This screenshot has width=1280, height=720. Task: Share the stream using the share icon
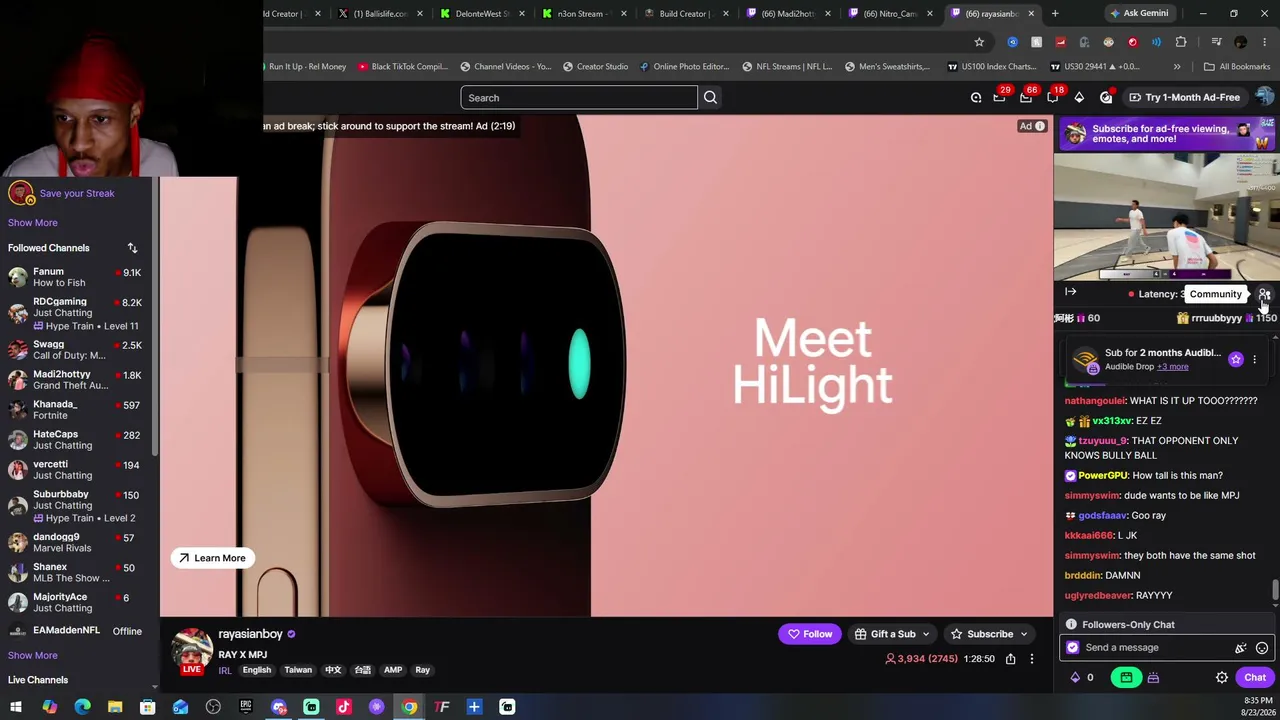tap(1010, 659)
